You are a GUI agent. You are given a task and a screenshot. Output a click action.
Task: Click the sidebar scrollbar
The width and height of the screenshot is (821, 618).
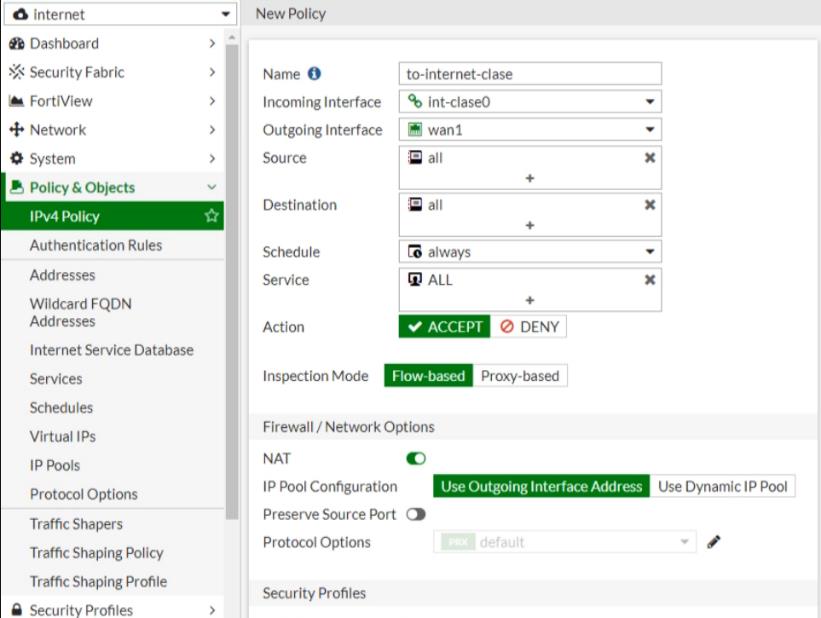tap(231, 282)
